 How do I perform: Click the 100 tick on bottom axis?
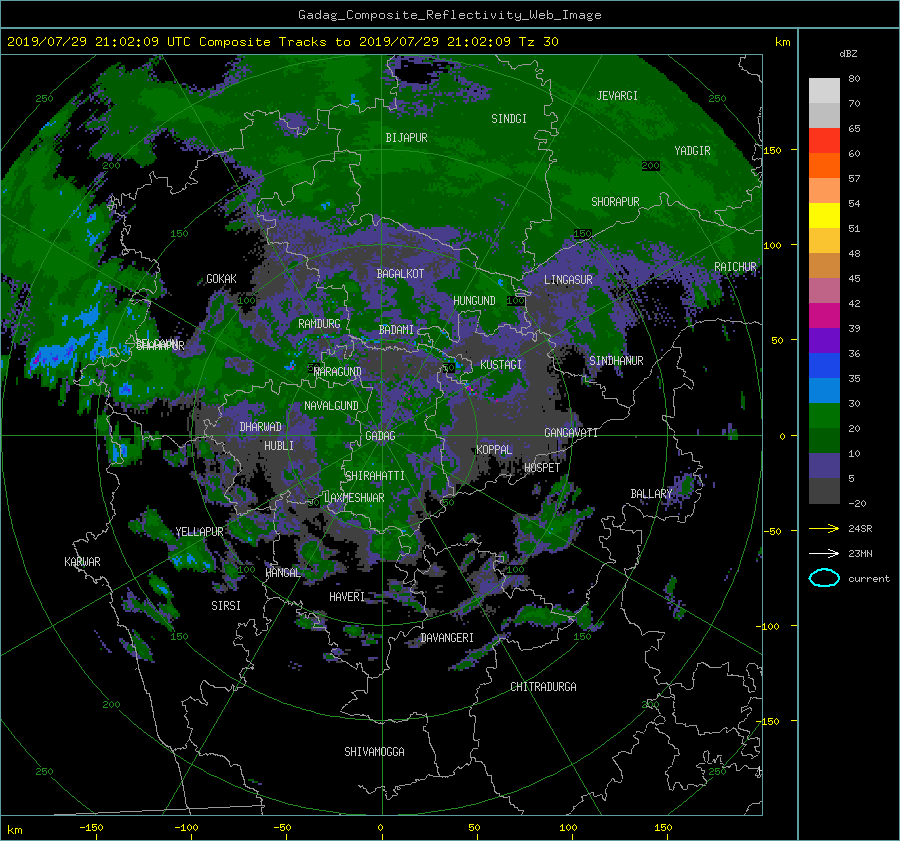coord(568,828)
